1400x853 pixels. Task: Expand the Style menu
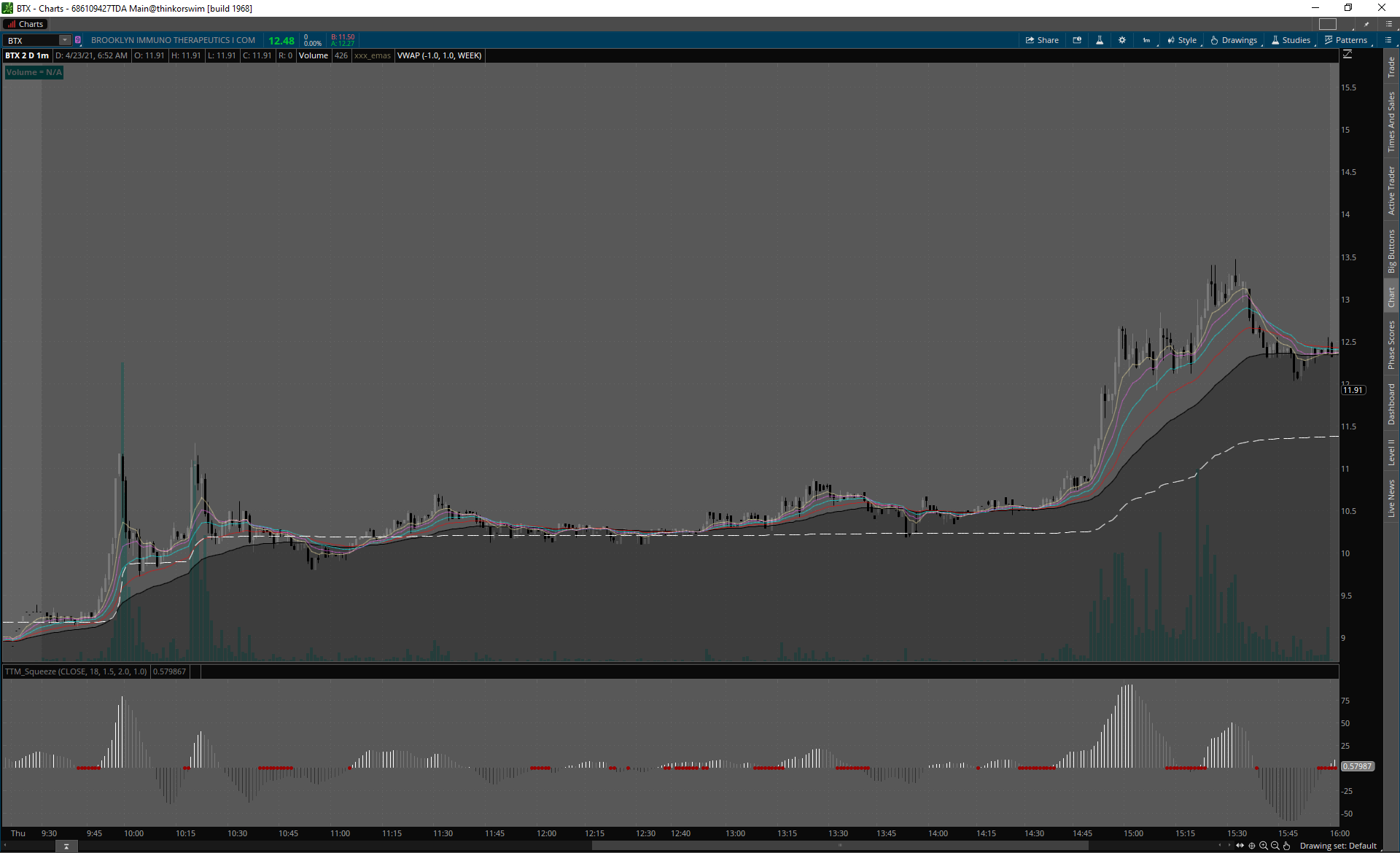(x=1182, y=40)
